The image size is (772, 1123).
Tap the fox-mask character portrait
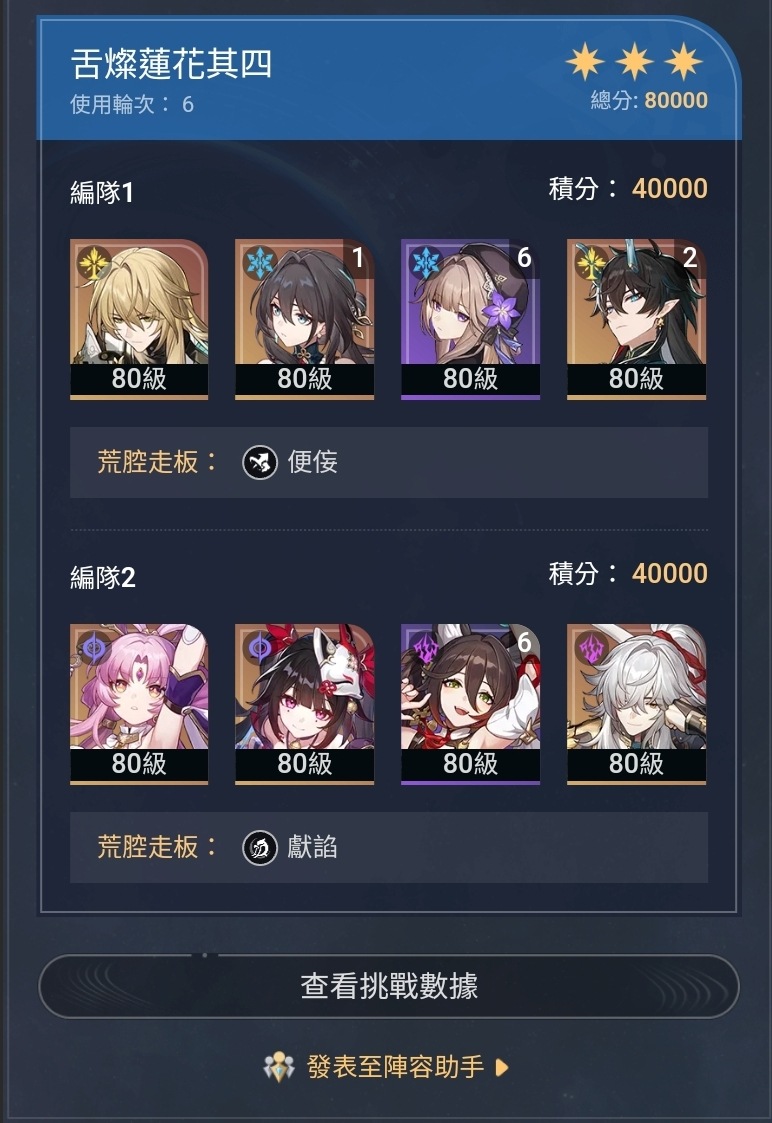pos(304,704)
